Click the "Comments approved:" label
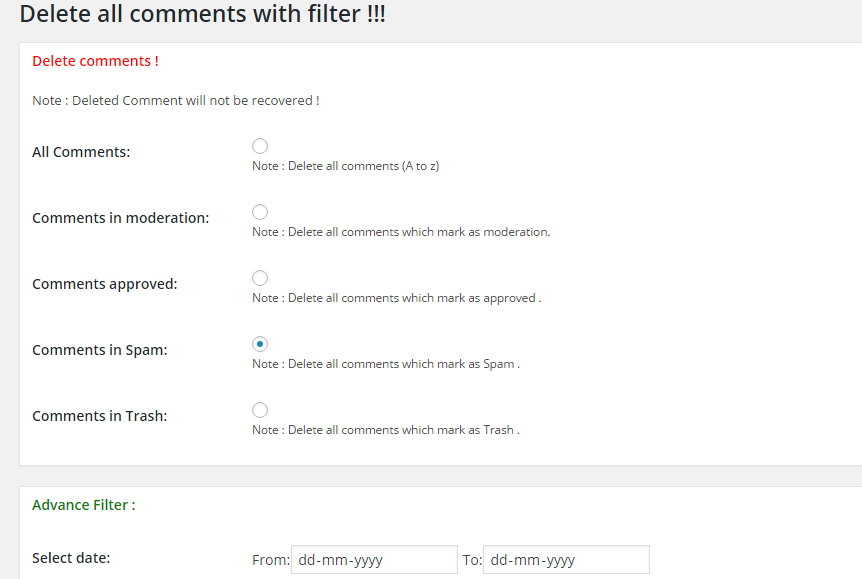 click(x=104, y=284)
